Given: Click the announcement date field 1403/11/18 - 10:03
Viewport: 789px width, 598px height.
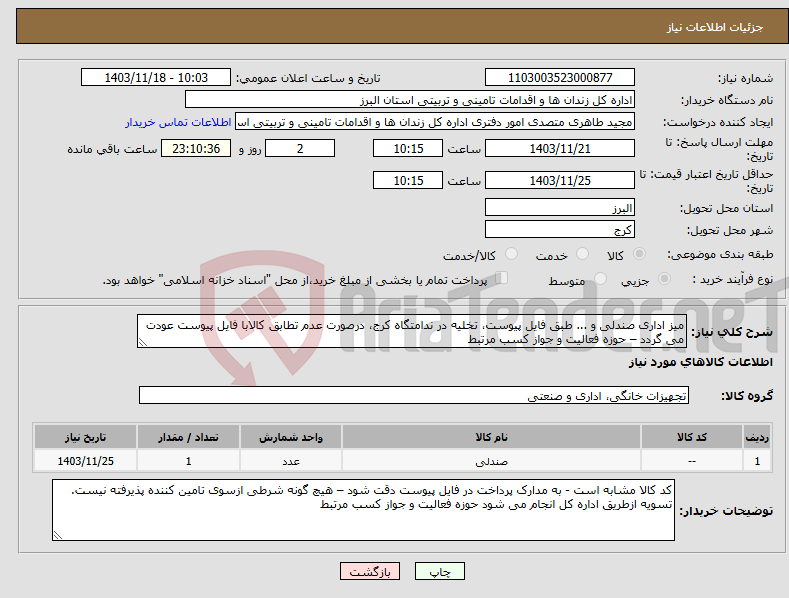Looking at the screenshot, I should click(x=155, y=78).
